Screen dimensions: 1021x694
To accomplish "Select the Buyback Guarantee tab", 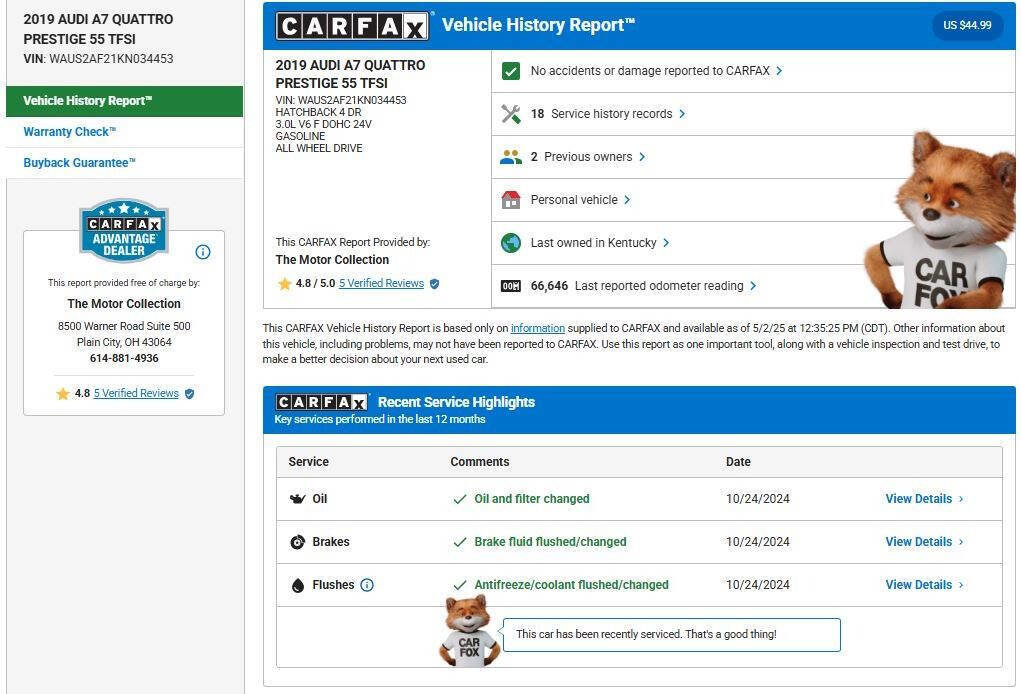I will pyautogui.click(x=79, y=163).
